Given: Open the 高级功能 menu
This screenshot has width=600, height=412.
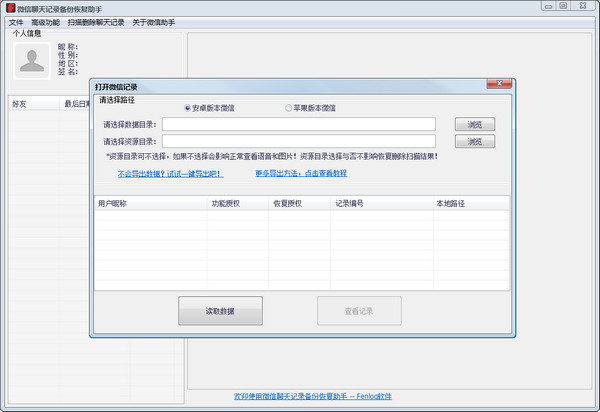Looking at the screenshot, I should click(45, 22).
